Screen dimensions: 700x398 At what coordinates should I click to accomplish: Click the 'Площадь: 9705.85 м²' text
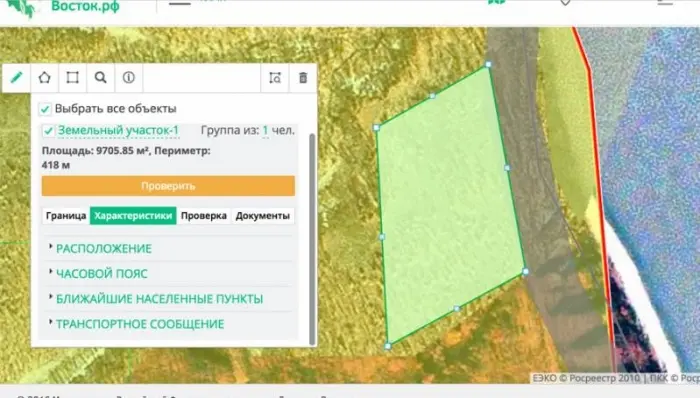point(95,151)
